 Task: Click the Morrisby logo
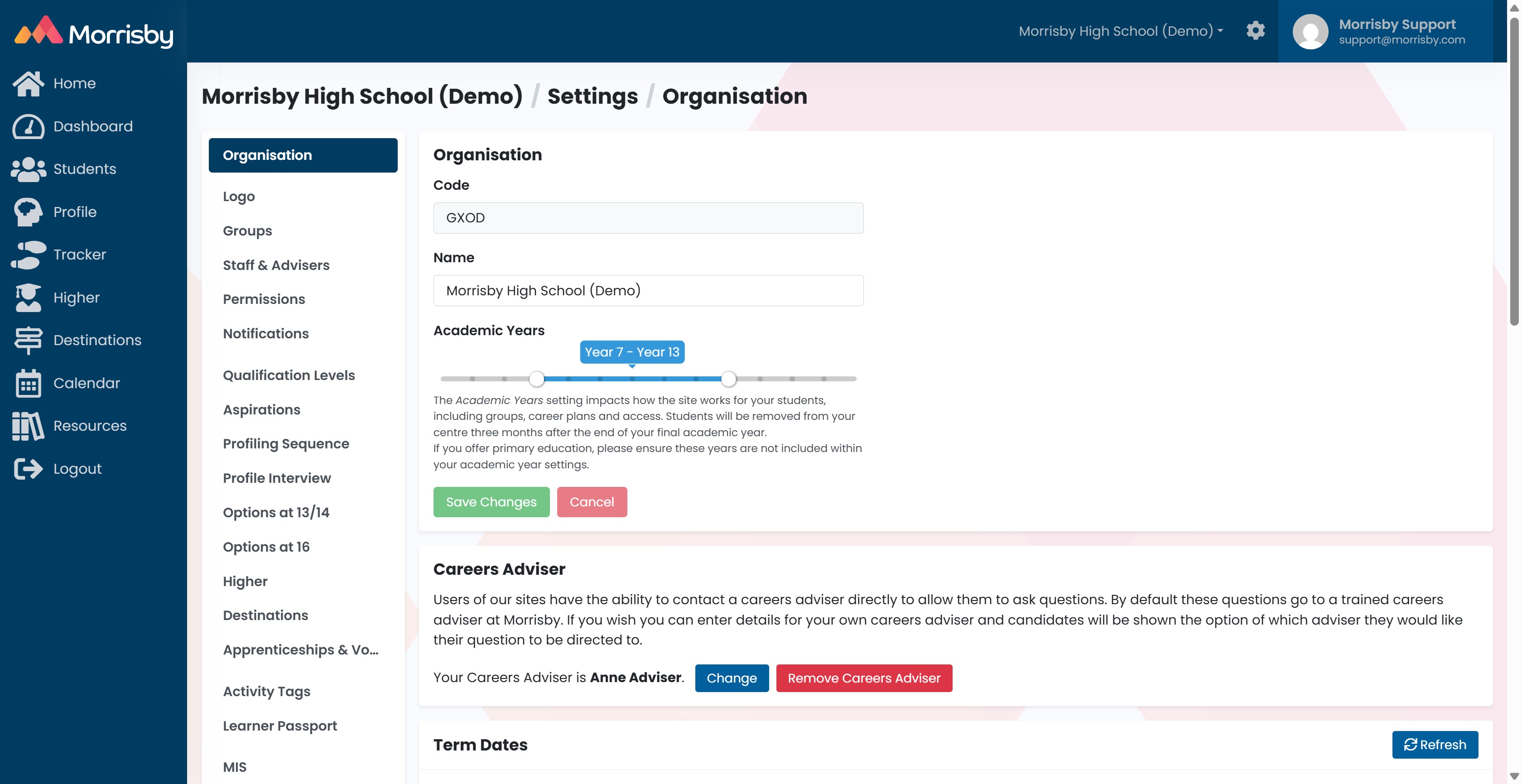pyautogui.click(x=93, y=33)
